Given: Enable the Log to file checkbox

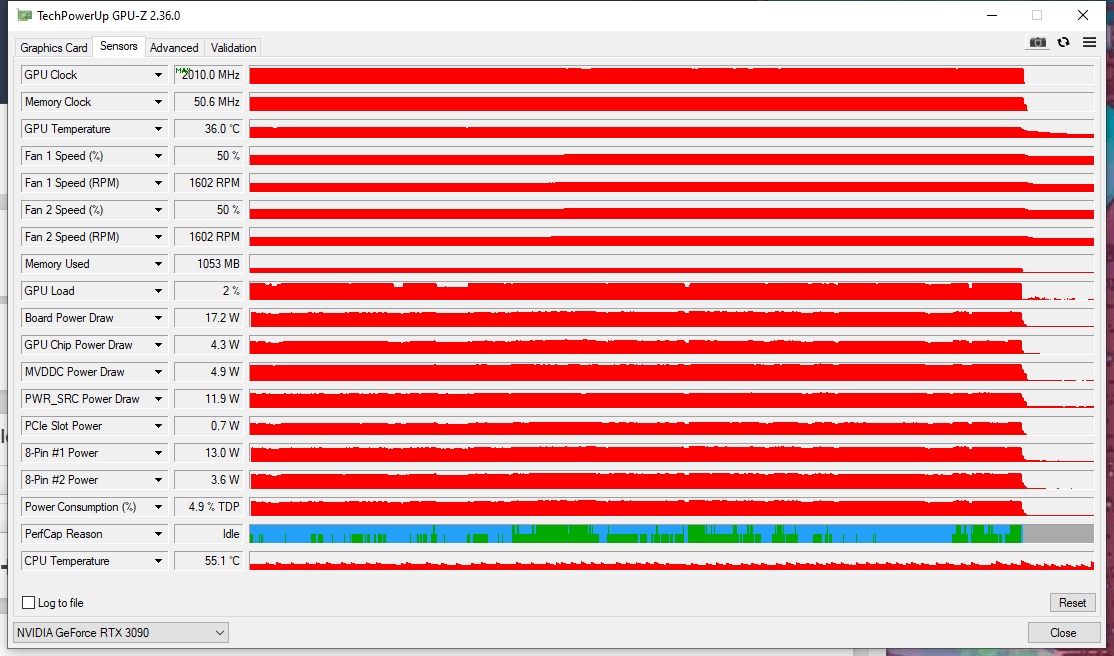Looking at the screenshot, I should [28, 602].
